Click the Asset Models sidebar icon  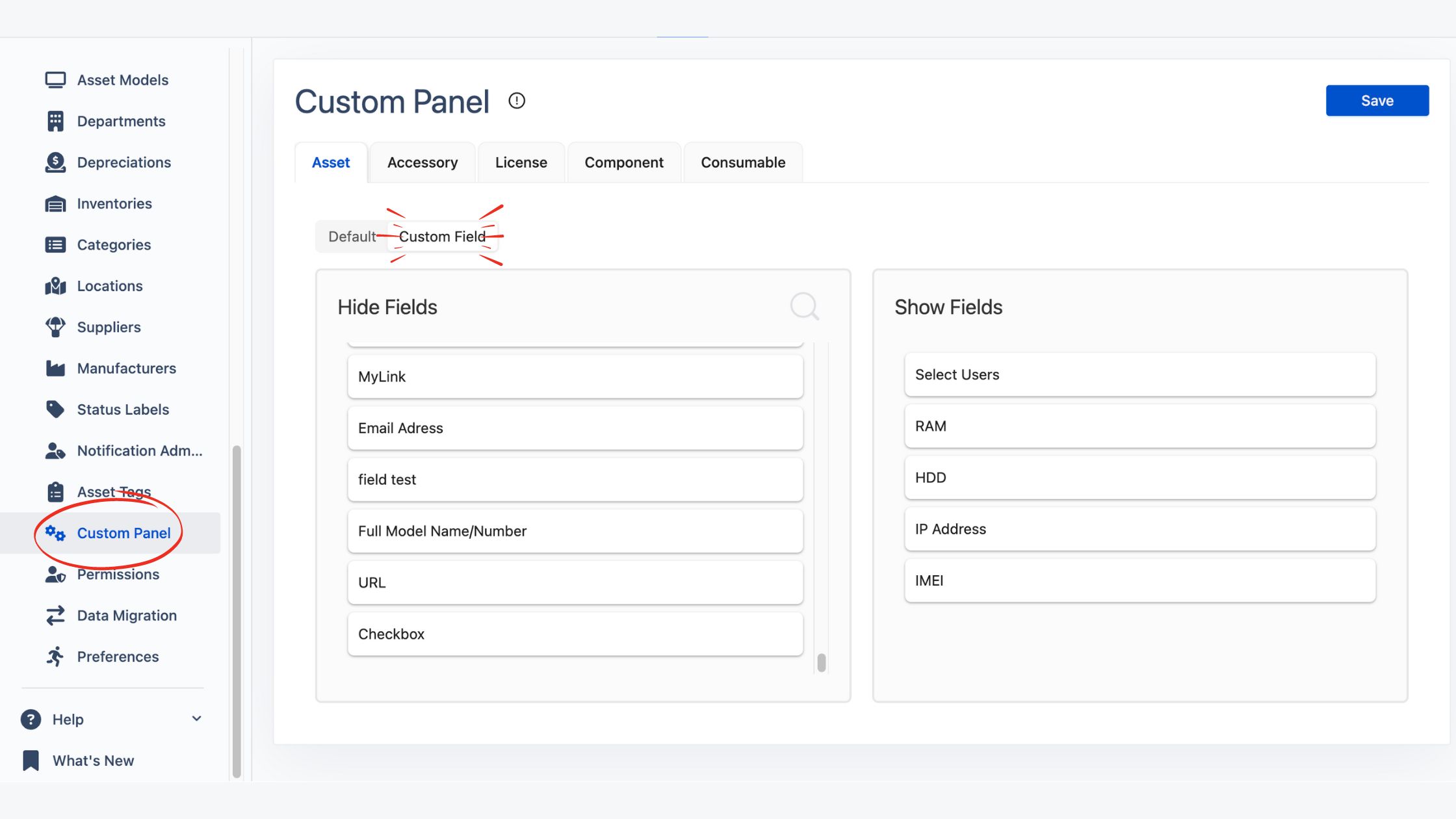pyautogui.click(x=55, y=80)
